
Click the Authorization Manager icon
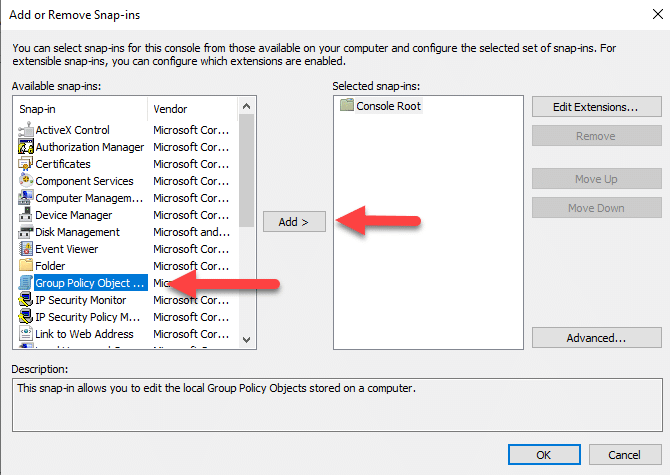(x=26, y=147)
